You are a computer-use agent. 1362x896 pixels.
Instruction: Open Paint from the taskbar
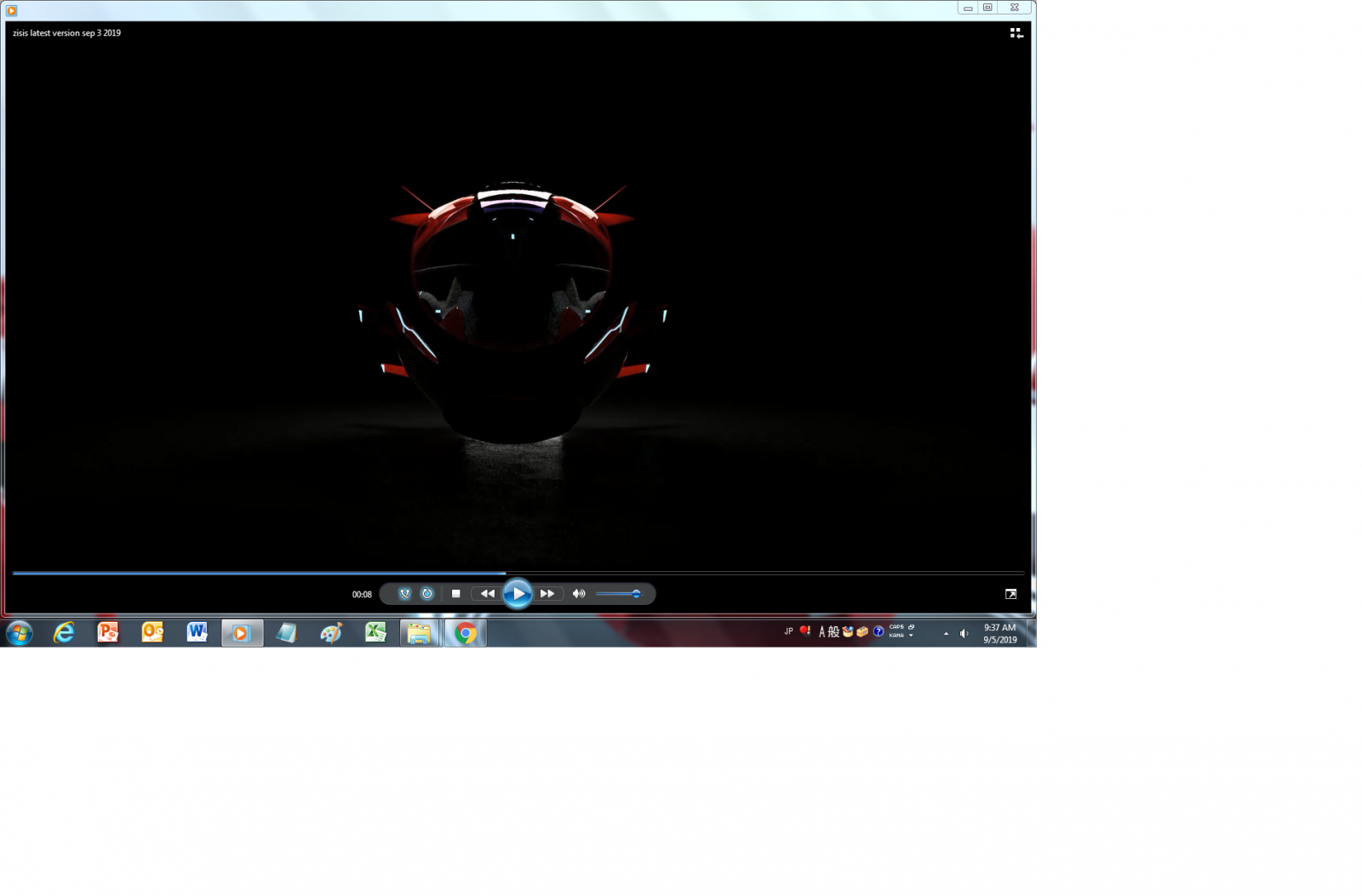pos(331,632)
